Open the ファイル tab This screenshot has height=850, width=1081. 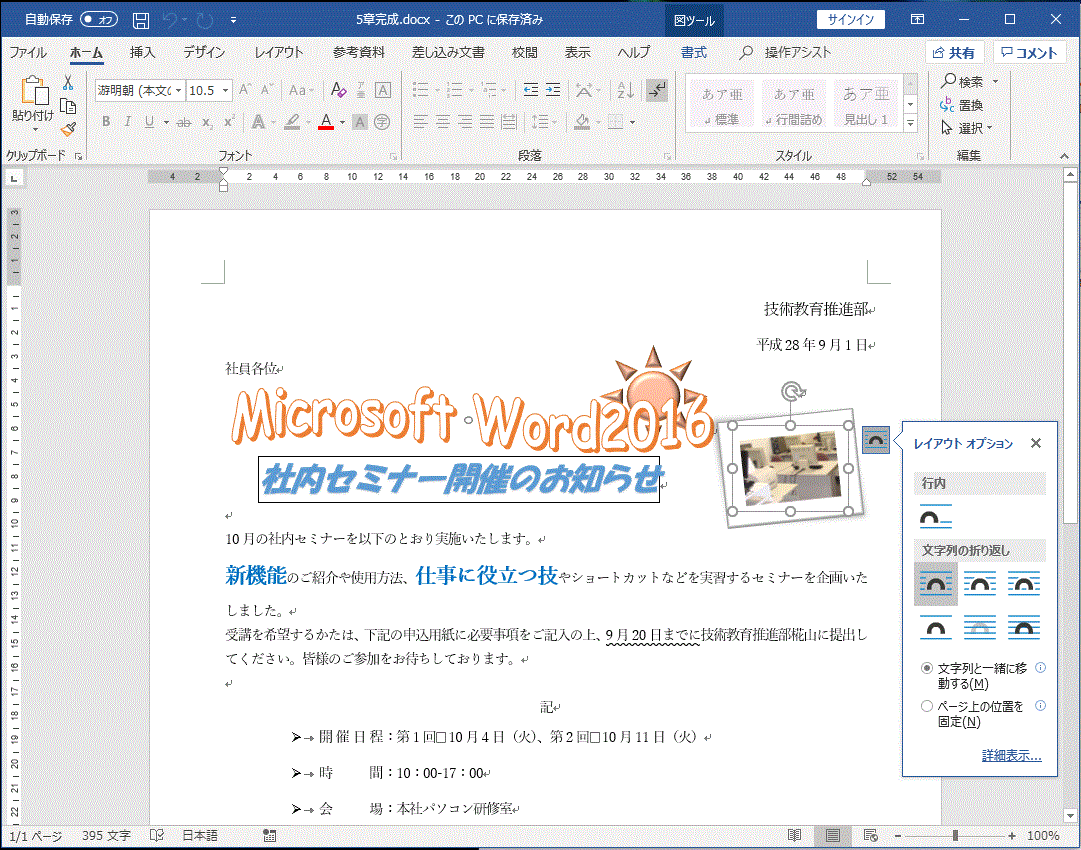pos(28,52)
